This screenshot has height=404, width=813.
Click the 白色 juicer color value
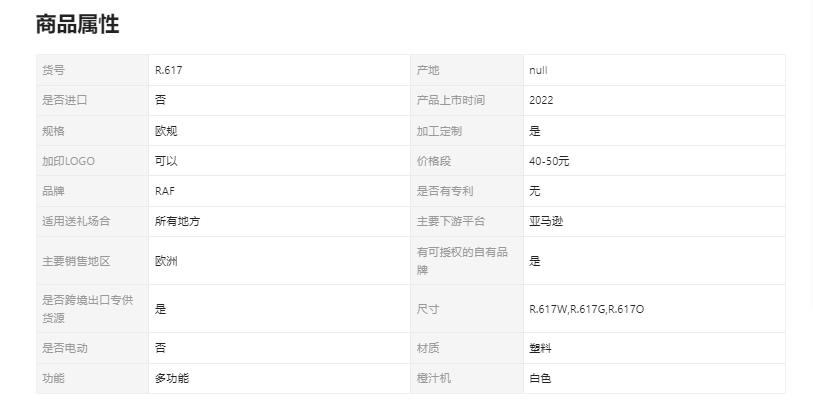[x=540, y=378]
